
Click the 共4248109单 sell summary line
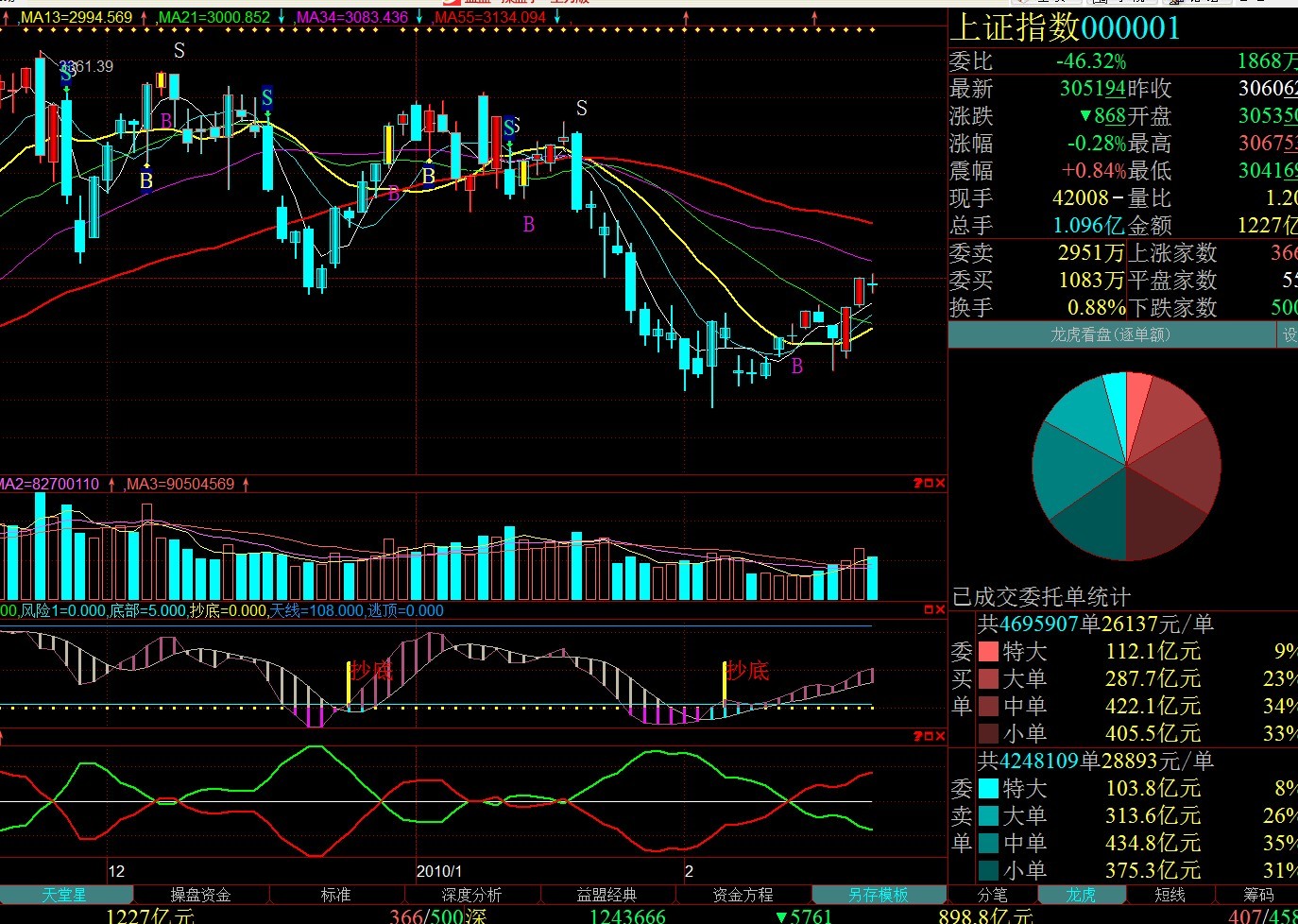(1096, 761)
